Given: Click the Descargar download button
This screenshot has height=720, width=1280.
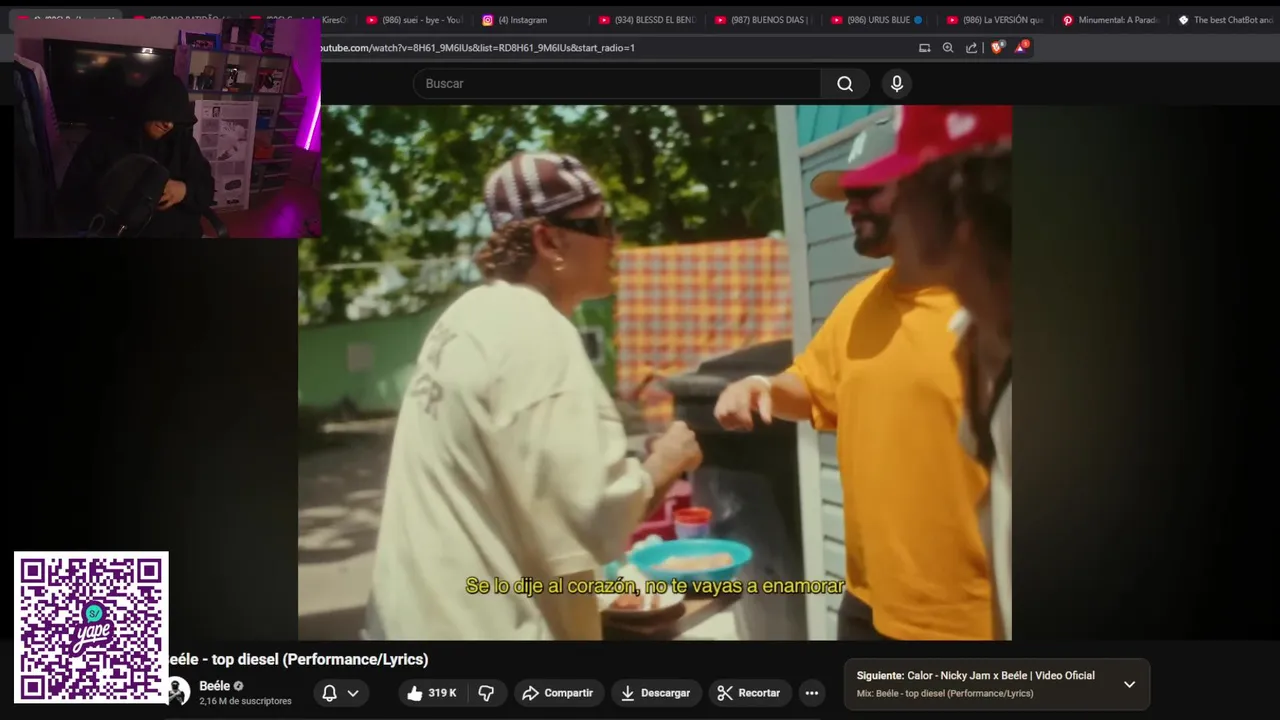Looking at the screenshot, I should 656,693.
